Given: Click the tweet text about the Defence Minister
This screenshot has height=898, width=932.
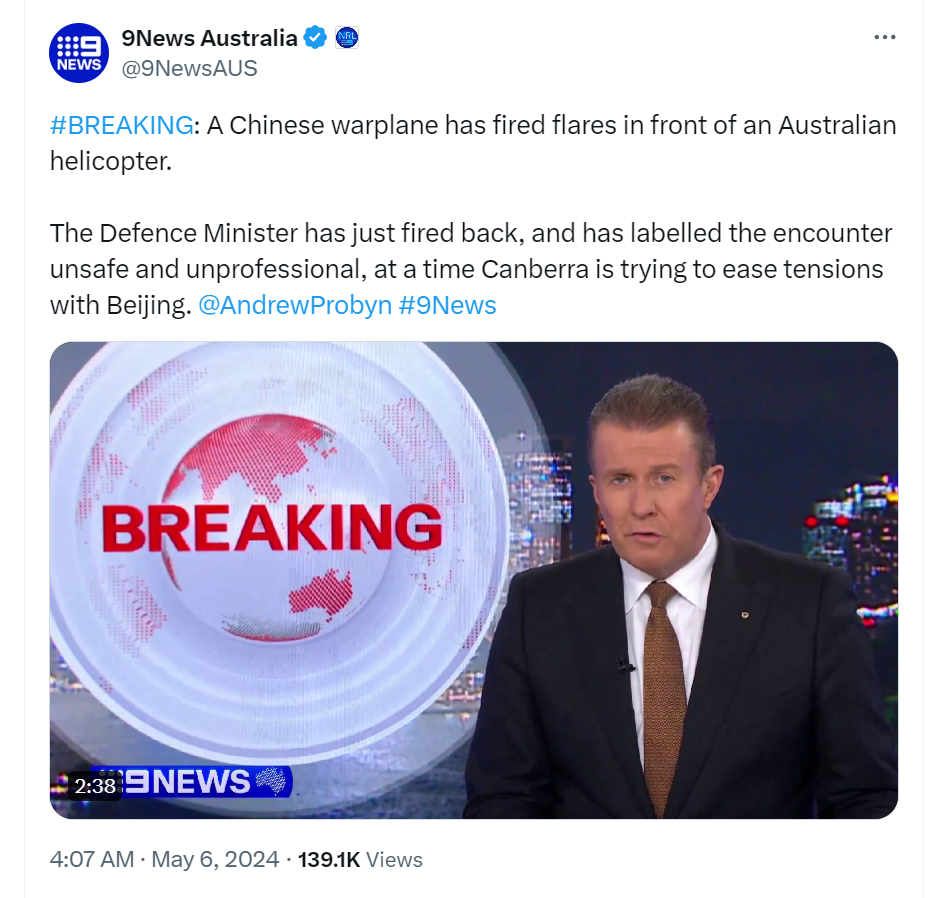Looking at the screenshot, I should coord(471,269).
